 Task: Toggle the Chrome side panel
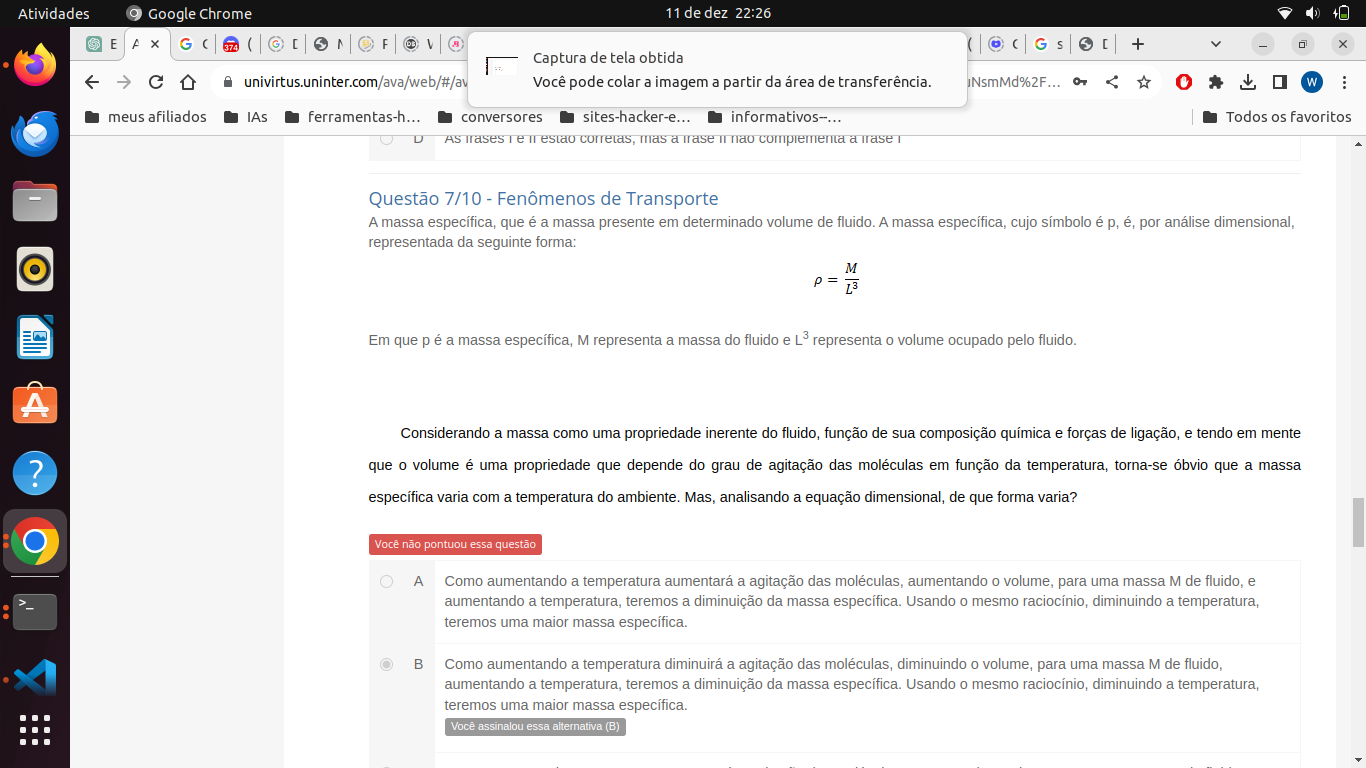pyautogui.click(x=1280, y=82)
